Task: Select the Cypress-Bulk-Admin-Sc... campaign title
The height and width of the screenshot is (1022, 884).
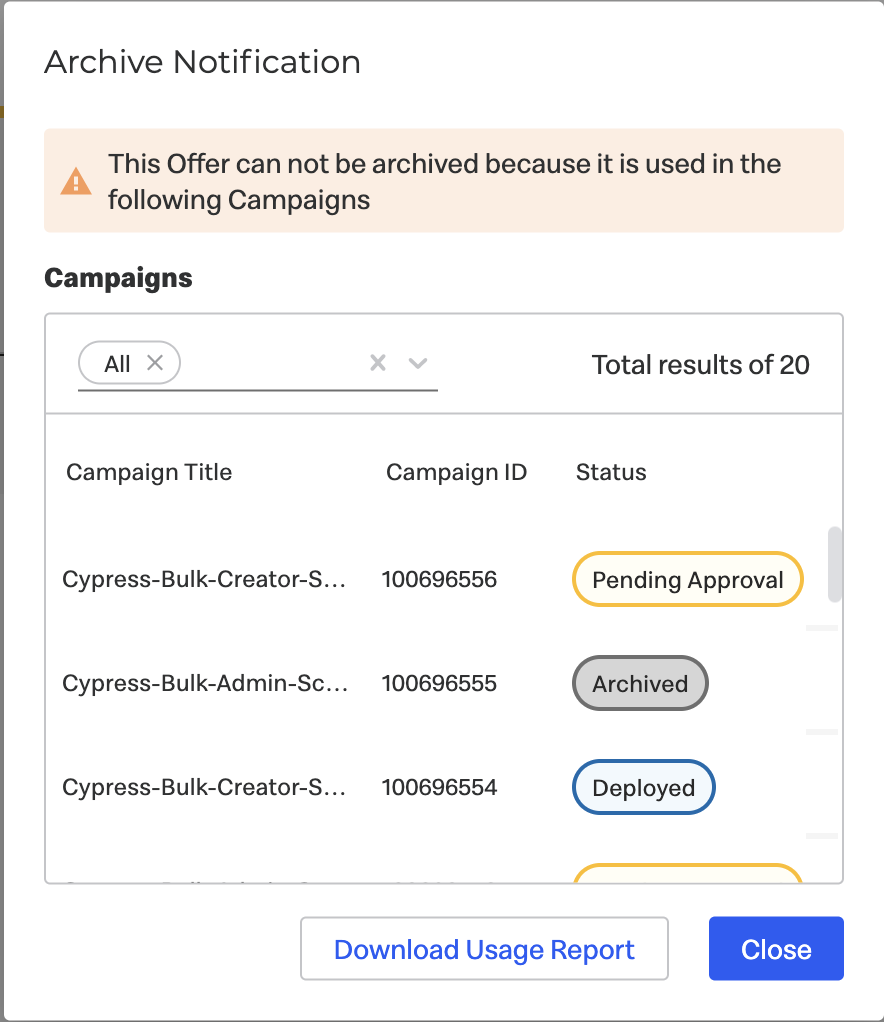Action: point(205,684)
